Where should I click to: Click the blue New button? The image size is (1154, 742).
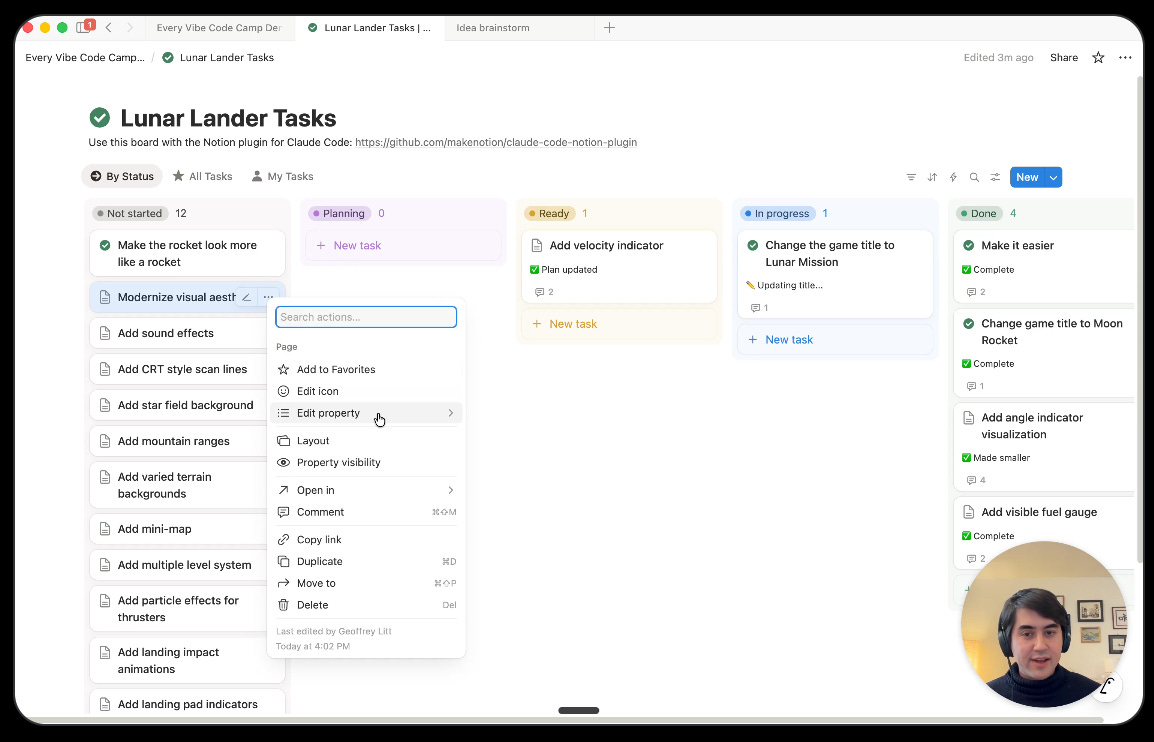[1027, 177]
